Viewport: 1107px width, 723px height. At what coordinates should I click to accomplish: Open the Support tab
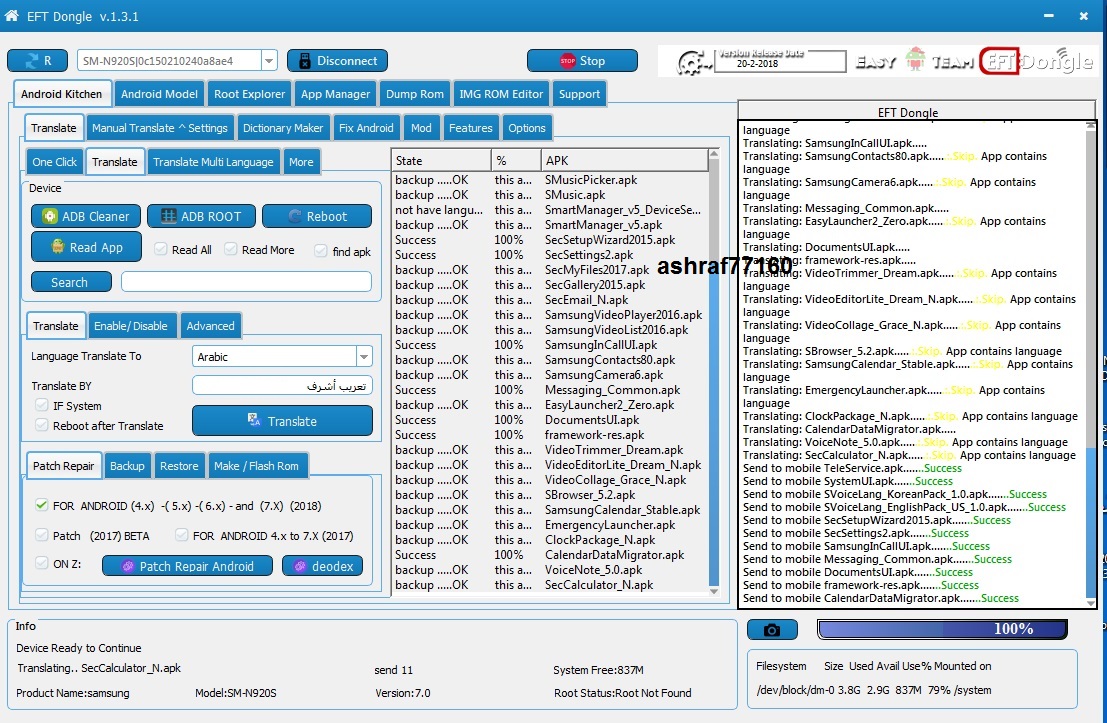click(x=579, y=94)
